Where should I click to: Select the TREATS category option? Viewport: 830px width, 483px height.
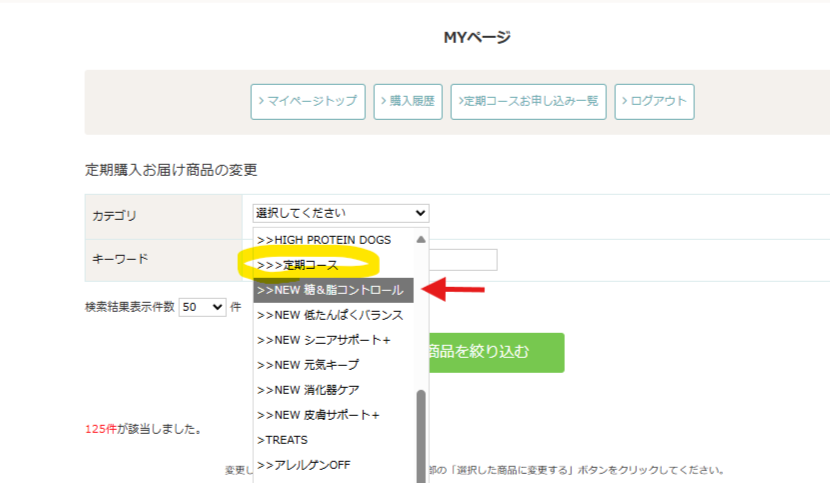[283, 440]
